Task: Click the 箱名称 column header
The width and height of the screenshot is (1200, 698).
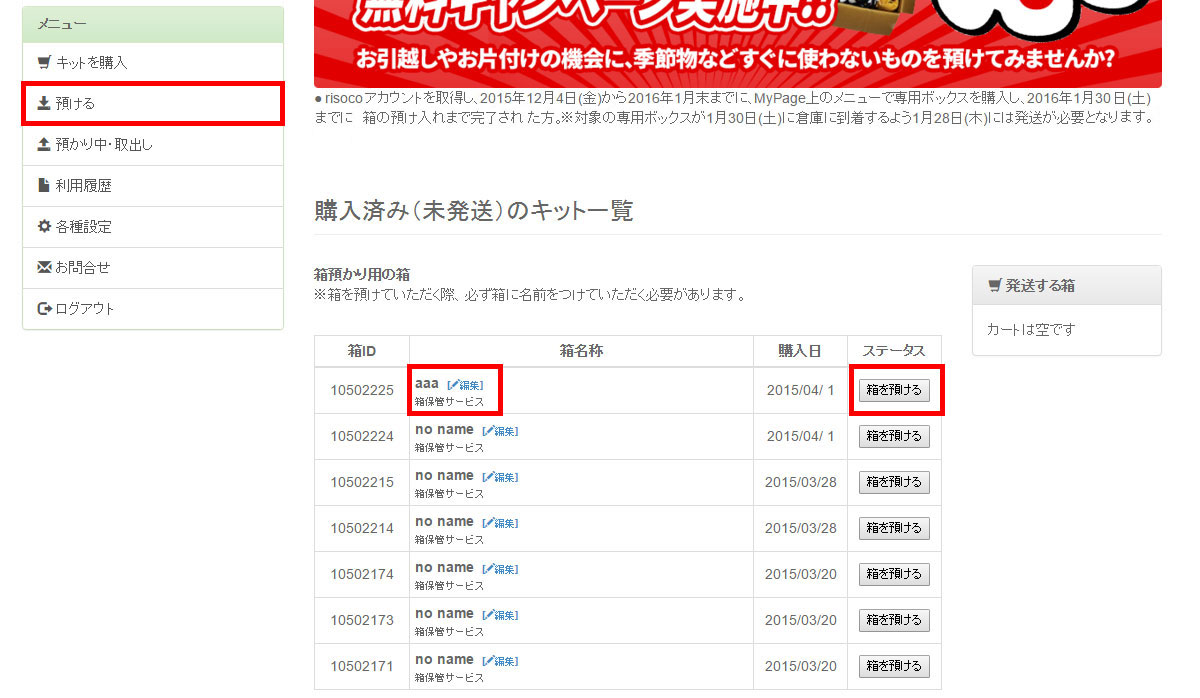Action: (x=581, y=351)
